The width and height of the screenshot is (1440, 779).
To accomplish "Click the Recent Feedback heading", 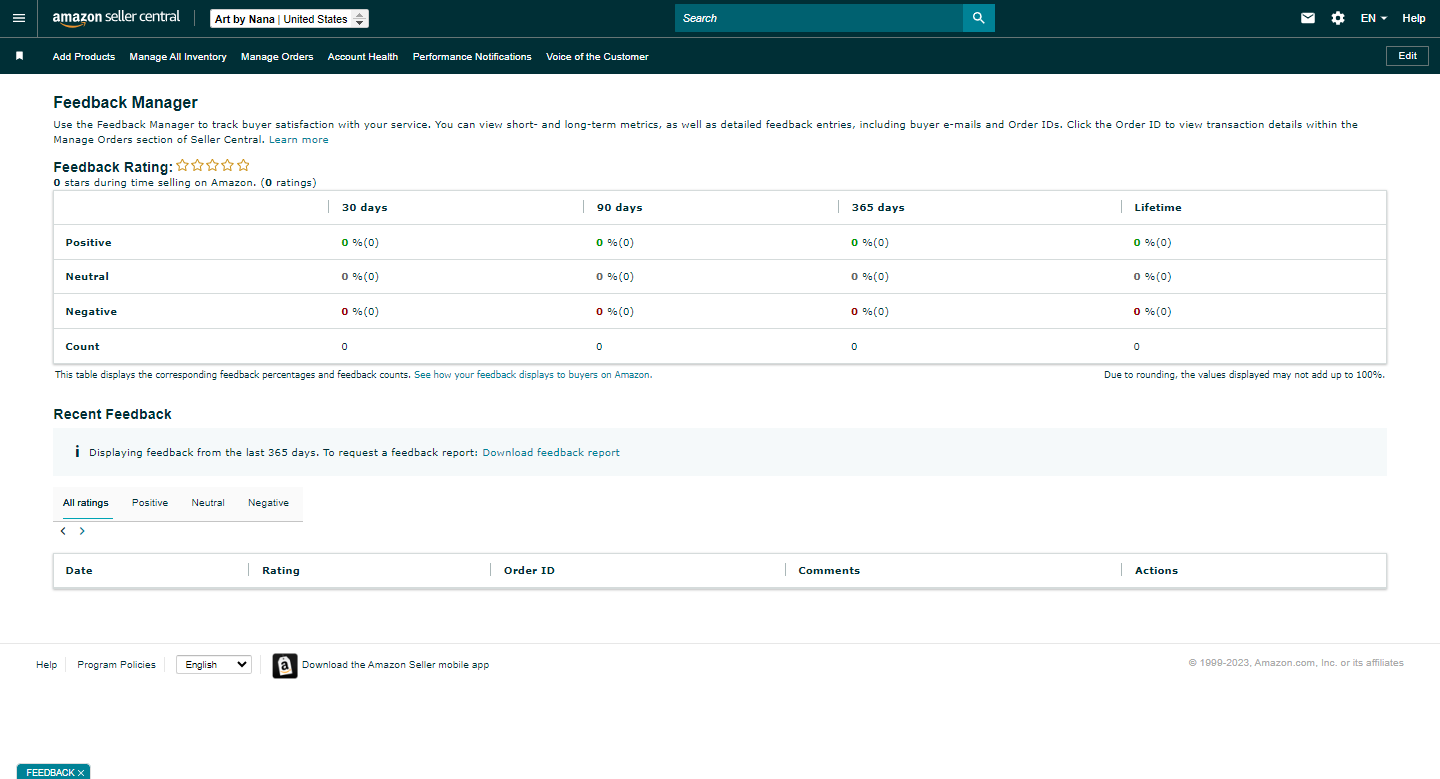I will click(x=113, y=414).
